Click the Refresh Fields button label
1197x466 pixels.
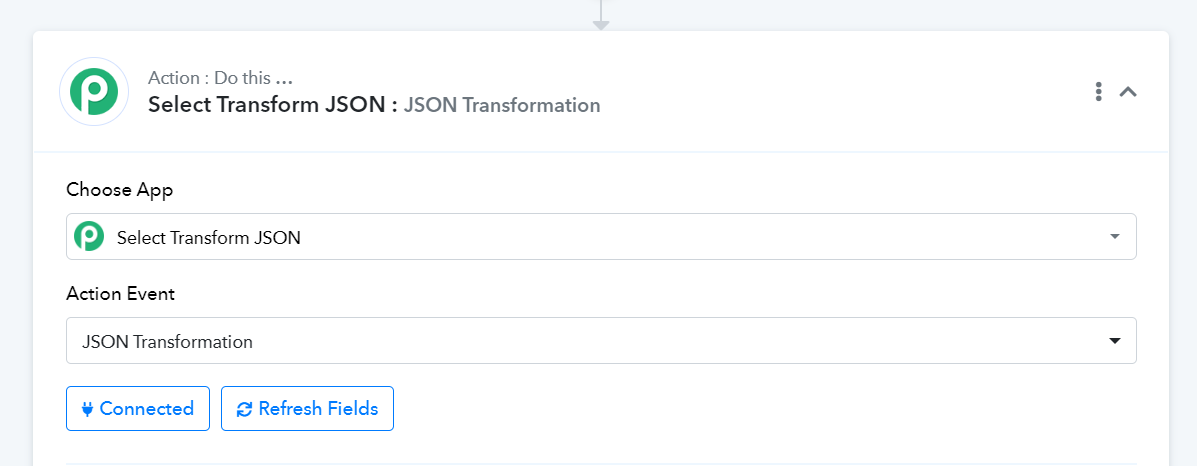[x=318, y=409]
